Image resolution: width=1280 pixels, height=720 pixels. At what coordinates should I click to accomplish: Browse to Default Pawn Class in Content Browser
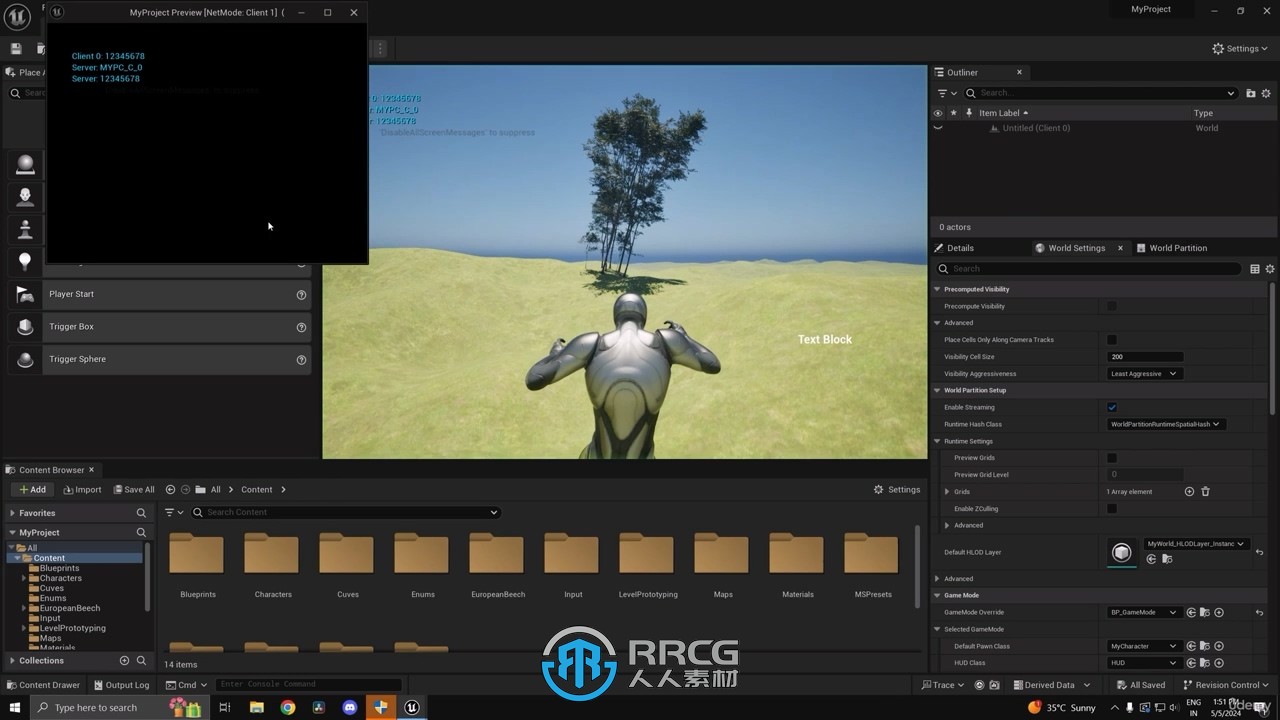pyautogui.click(x=1205, y=646)
